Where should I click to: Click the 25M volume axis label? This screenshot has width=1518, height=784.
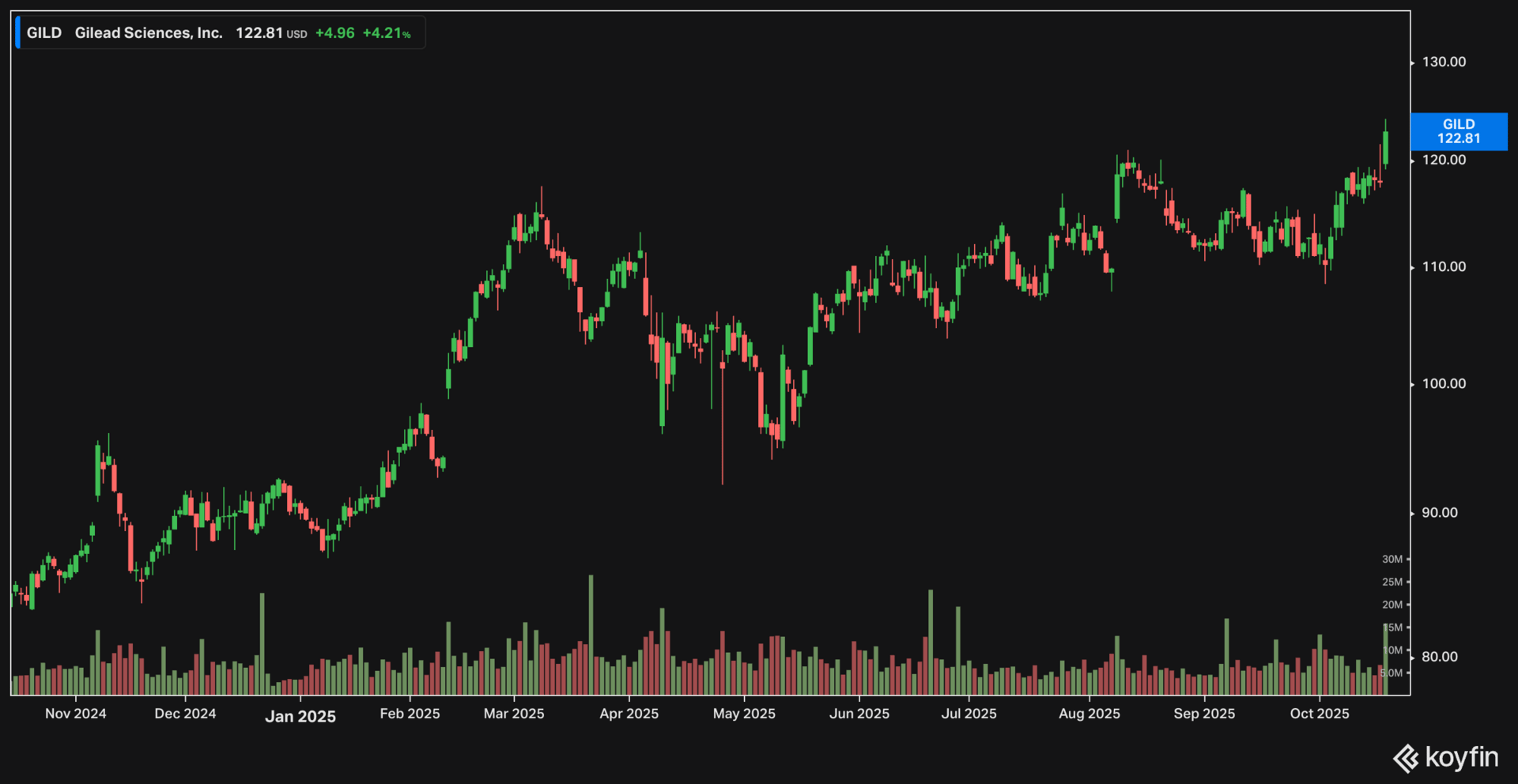[1392, 582]
